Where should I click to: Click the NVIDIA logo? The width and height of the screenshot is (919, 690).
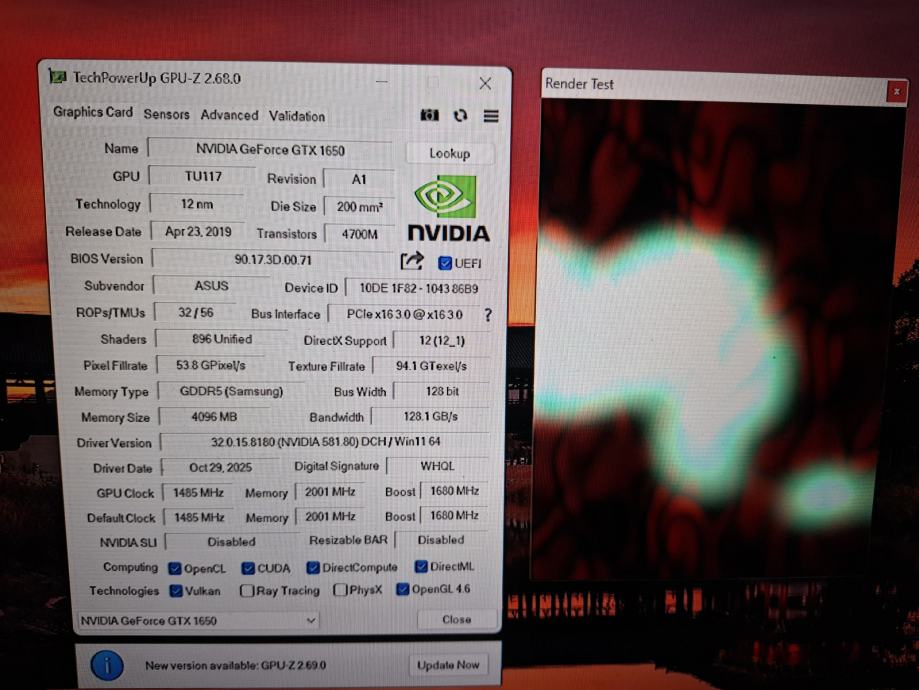(448, 208)
